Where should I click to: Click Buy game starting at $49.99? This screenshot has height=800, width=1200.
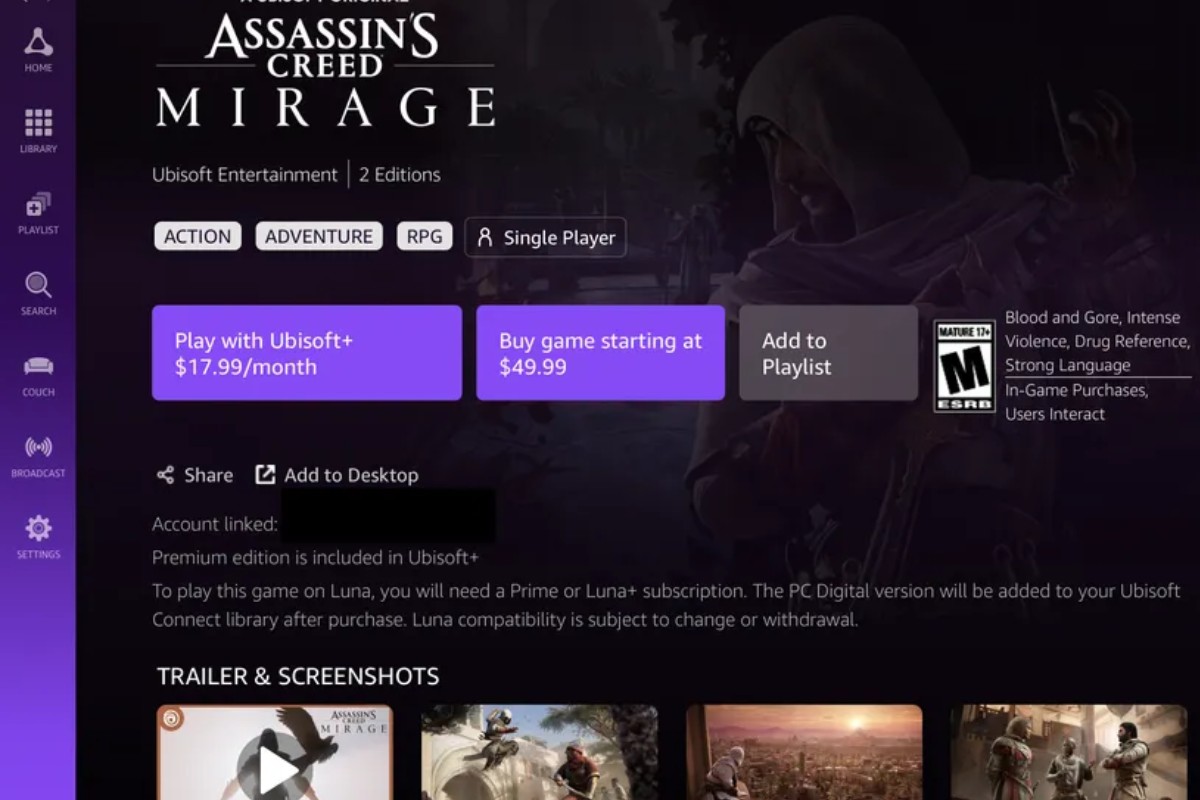(x=600, y=353)
